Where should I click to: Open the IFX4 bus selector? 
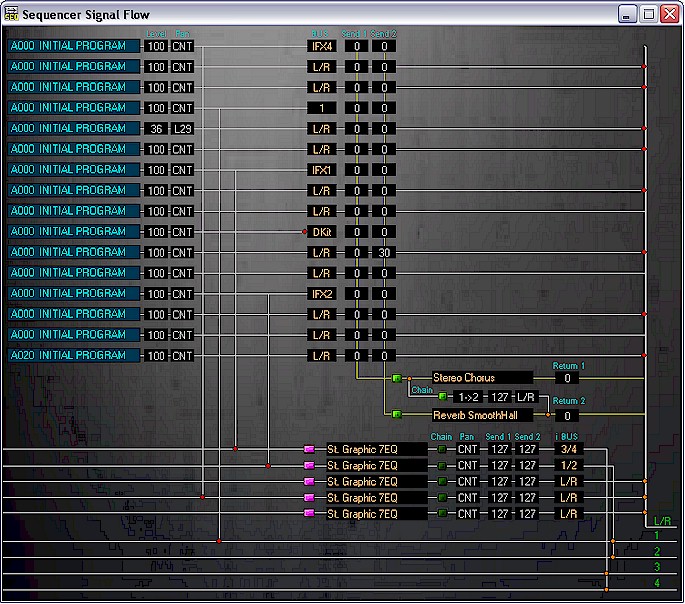click(x=322, y=46)
